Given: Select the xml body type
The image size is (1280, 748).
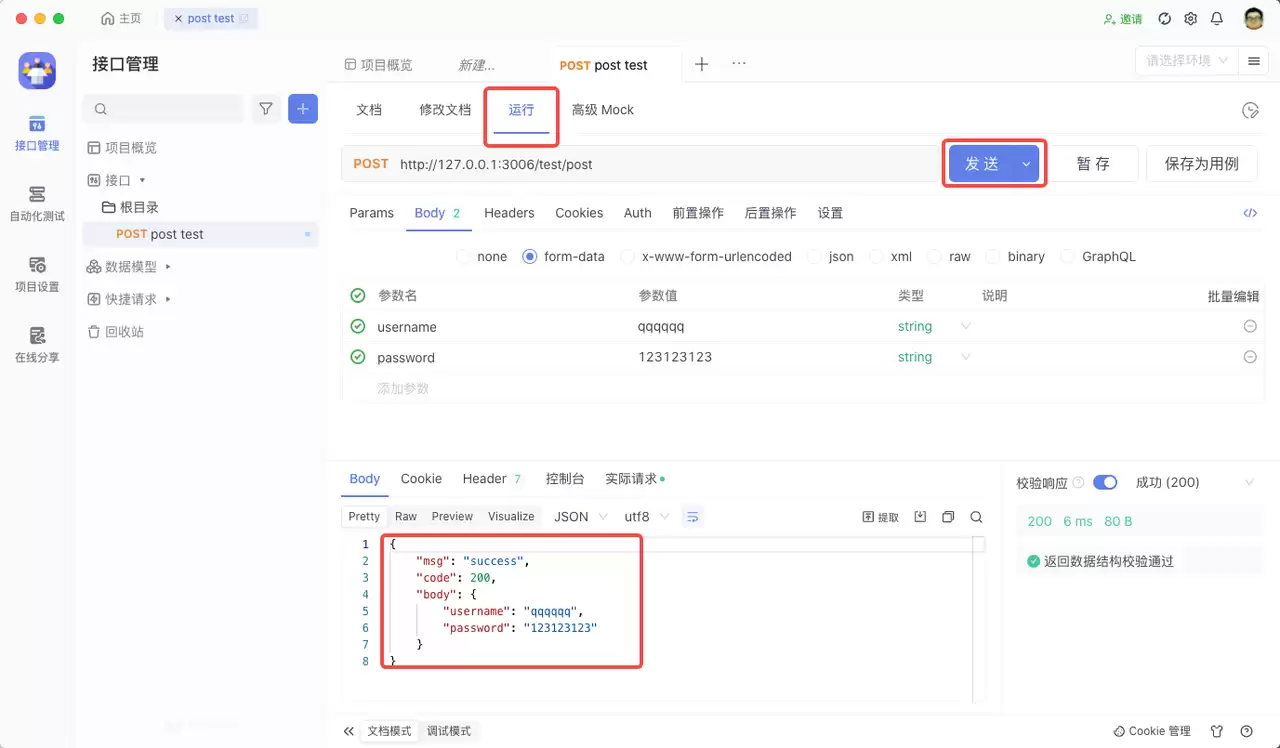Looking at the screenshot, I should tap(891, 256).
